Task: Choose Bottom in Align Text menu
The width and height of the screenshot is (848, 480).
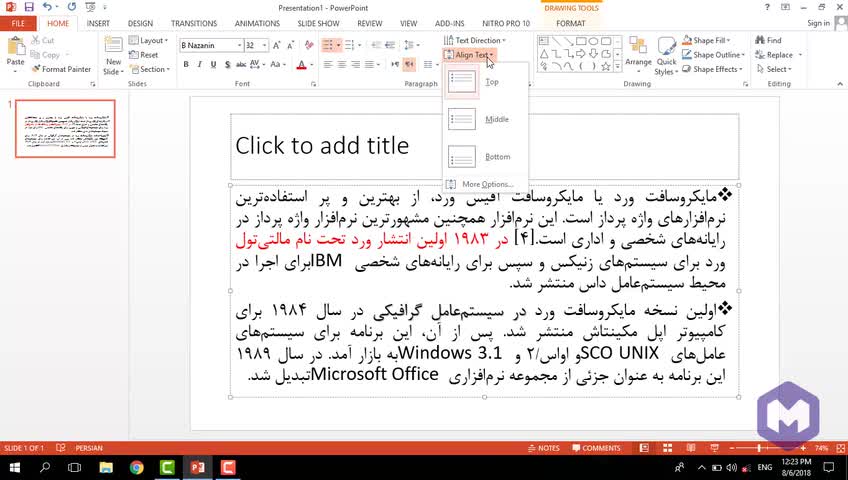Action: point(485,156)
